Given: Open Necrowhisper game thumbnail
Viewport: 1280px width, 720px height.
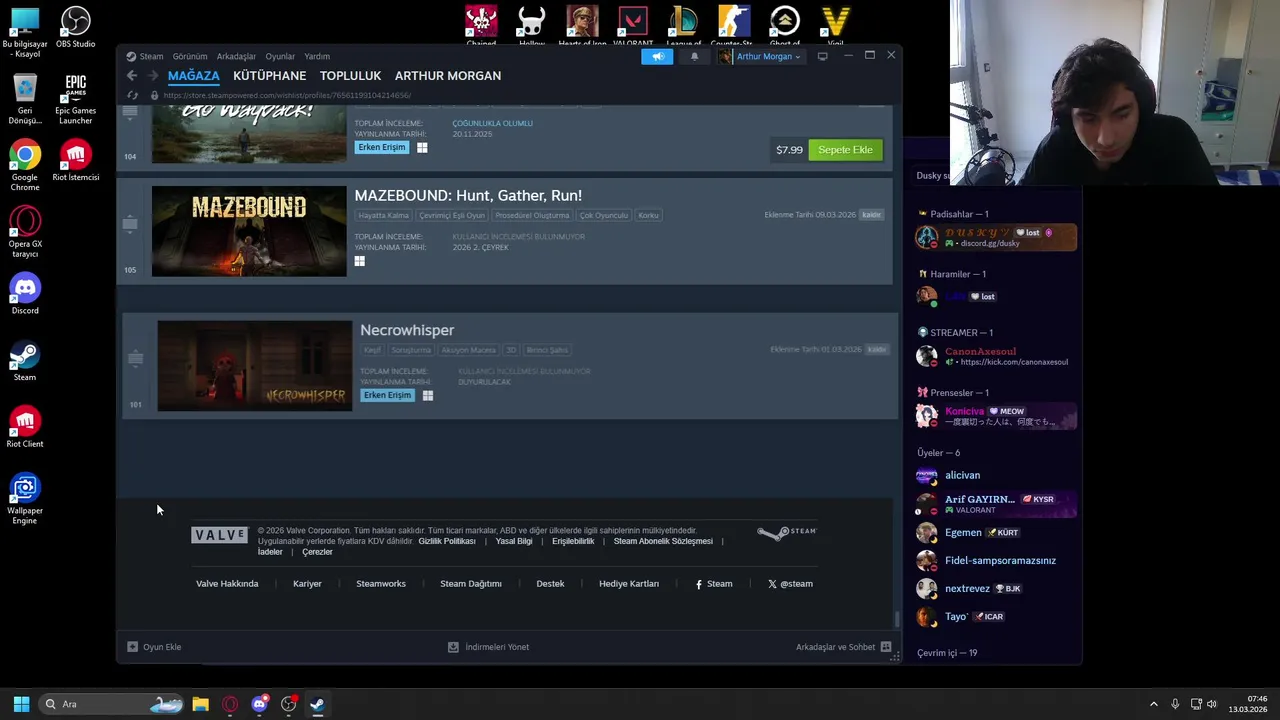Looking at the screenshot, I should click(255, 366).
